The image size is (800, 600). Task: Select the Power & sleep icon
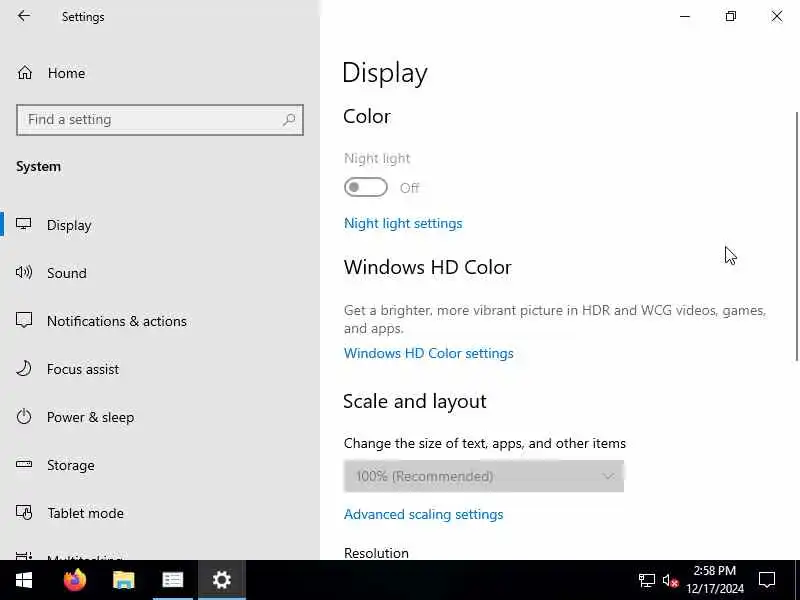tap(23, 416)
